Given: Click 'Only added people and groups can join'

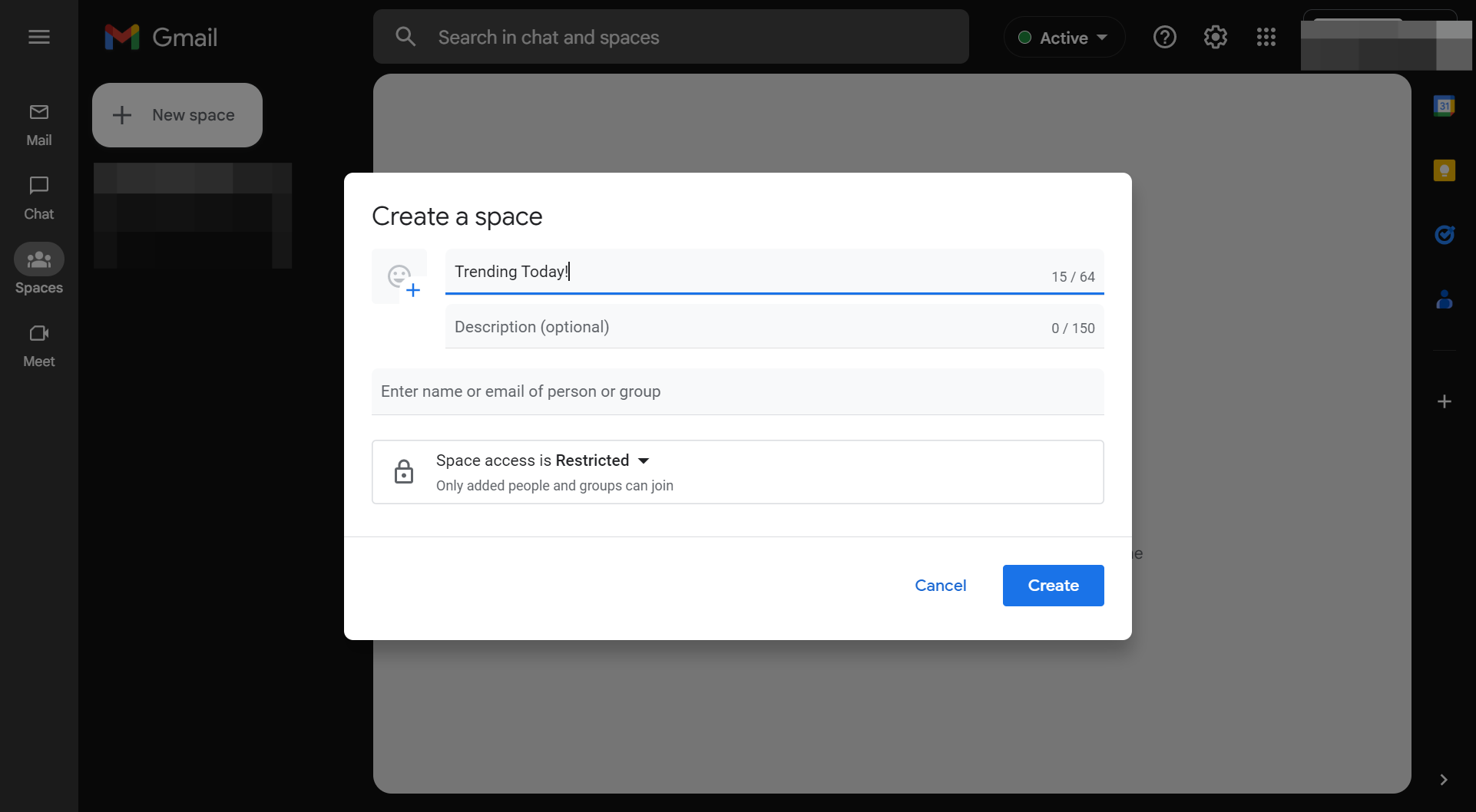Looking at the screenshot, I should [x=554, y=486].
